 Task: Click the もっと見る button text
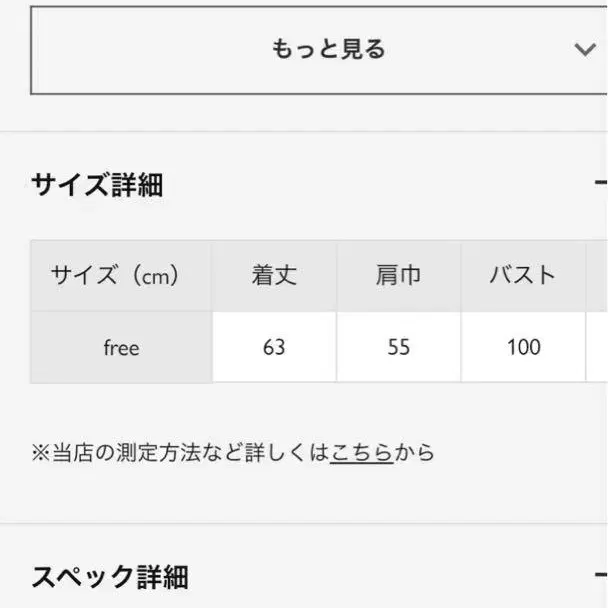[x=328, y=49]
